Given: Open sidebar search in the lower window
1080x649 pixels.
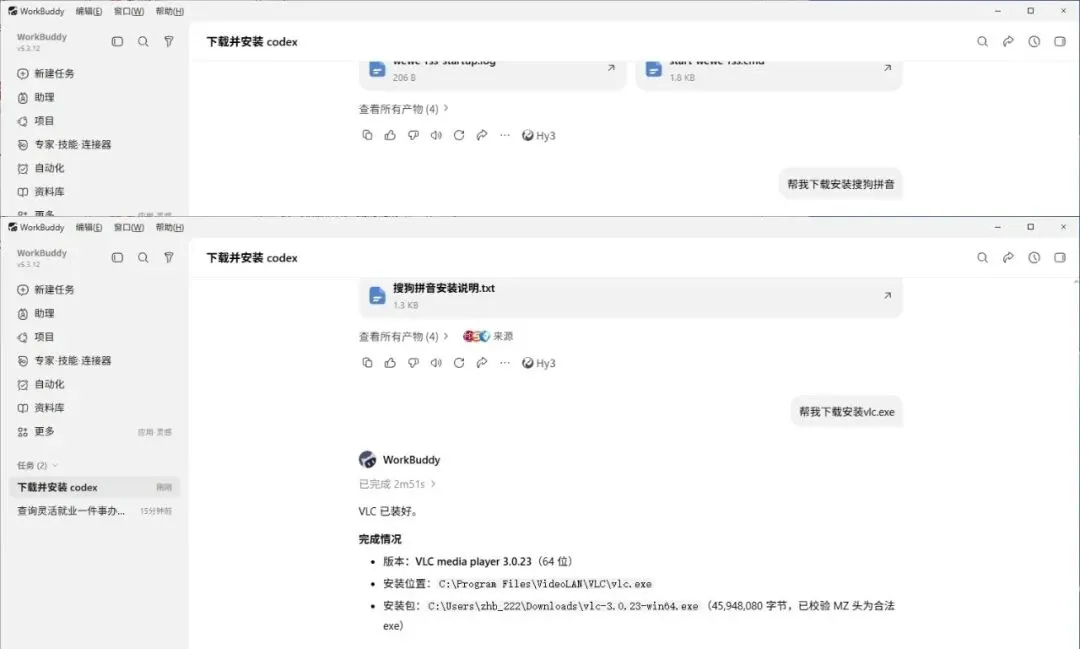Looking at the screenshot, I should click(143, 258).
